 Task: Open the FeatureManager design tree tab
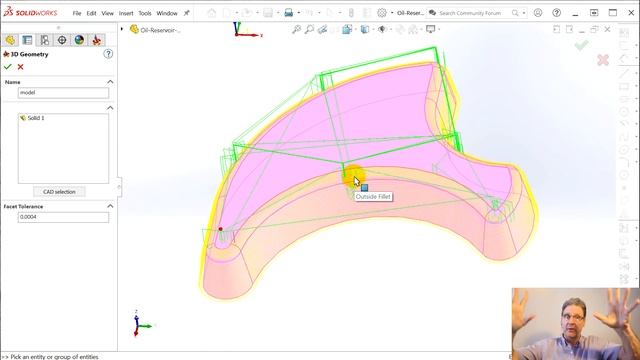tap(10, 40)
